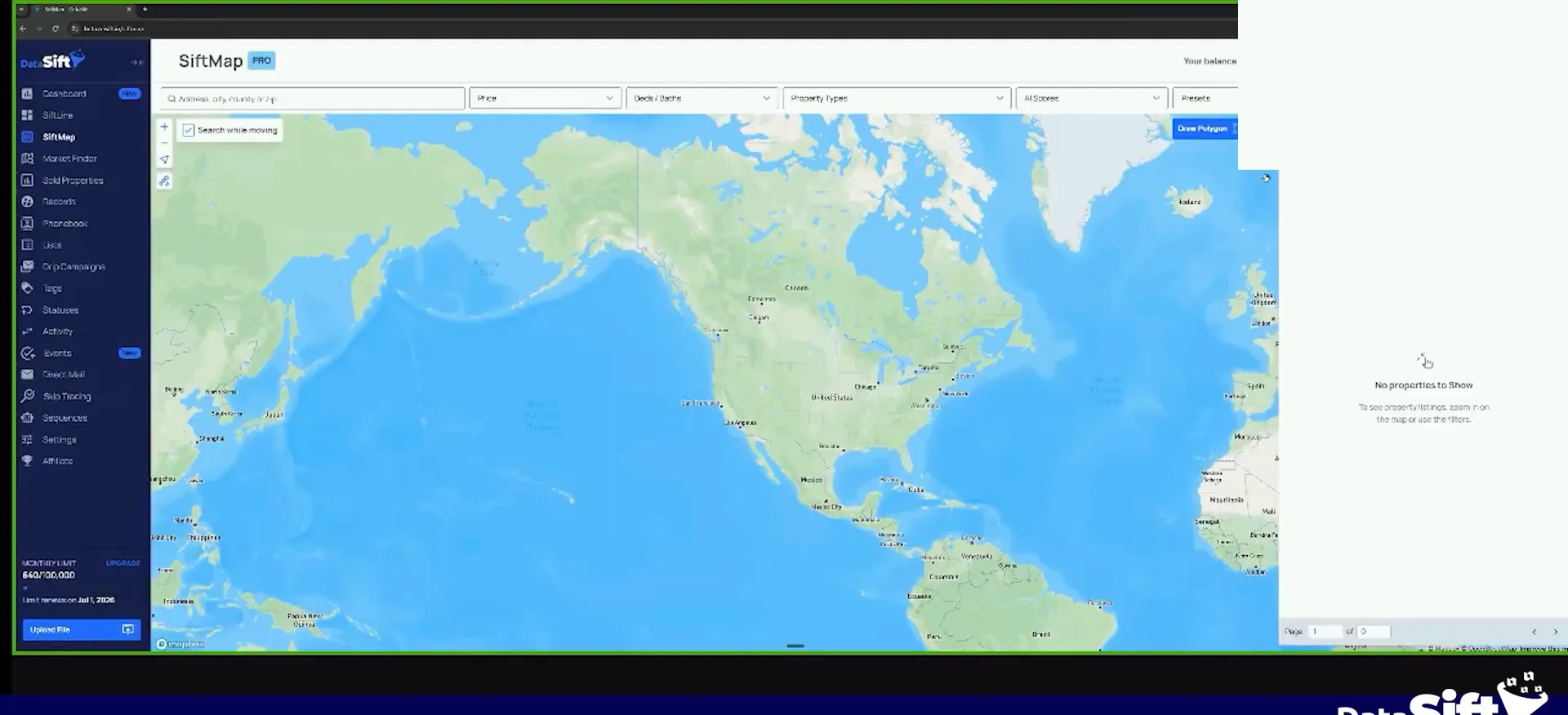Open the Presets dropdown
The image size is (1568, 715).
tap(1205, 98)
